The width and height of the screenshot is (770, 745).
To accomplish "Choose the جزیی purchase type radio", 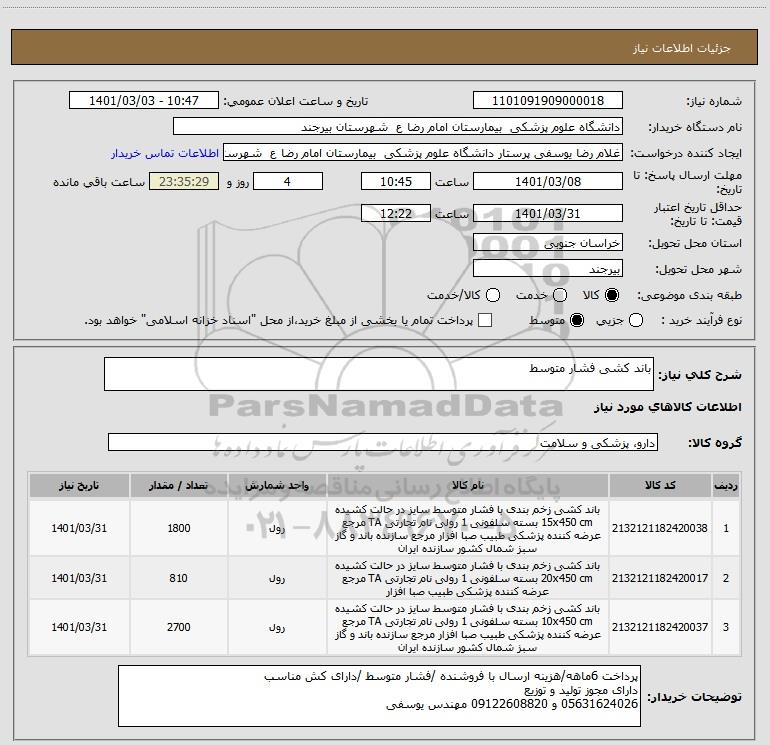I will [636, 320].
